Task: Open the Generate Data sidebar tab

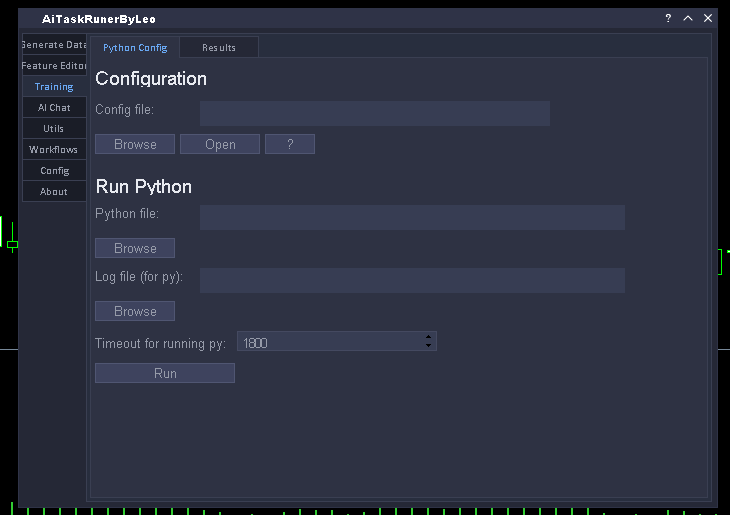Action: point(54,45)
